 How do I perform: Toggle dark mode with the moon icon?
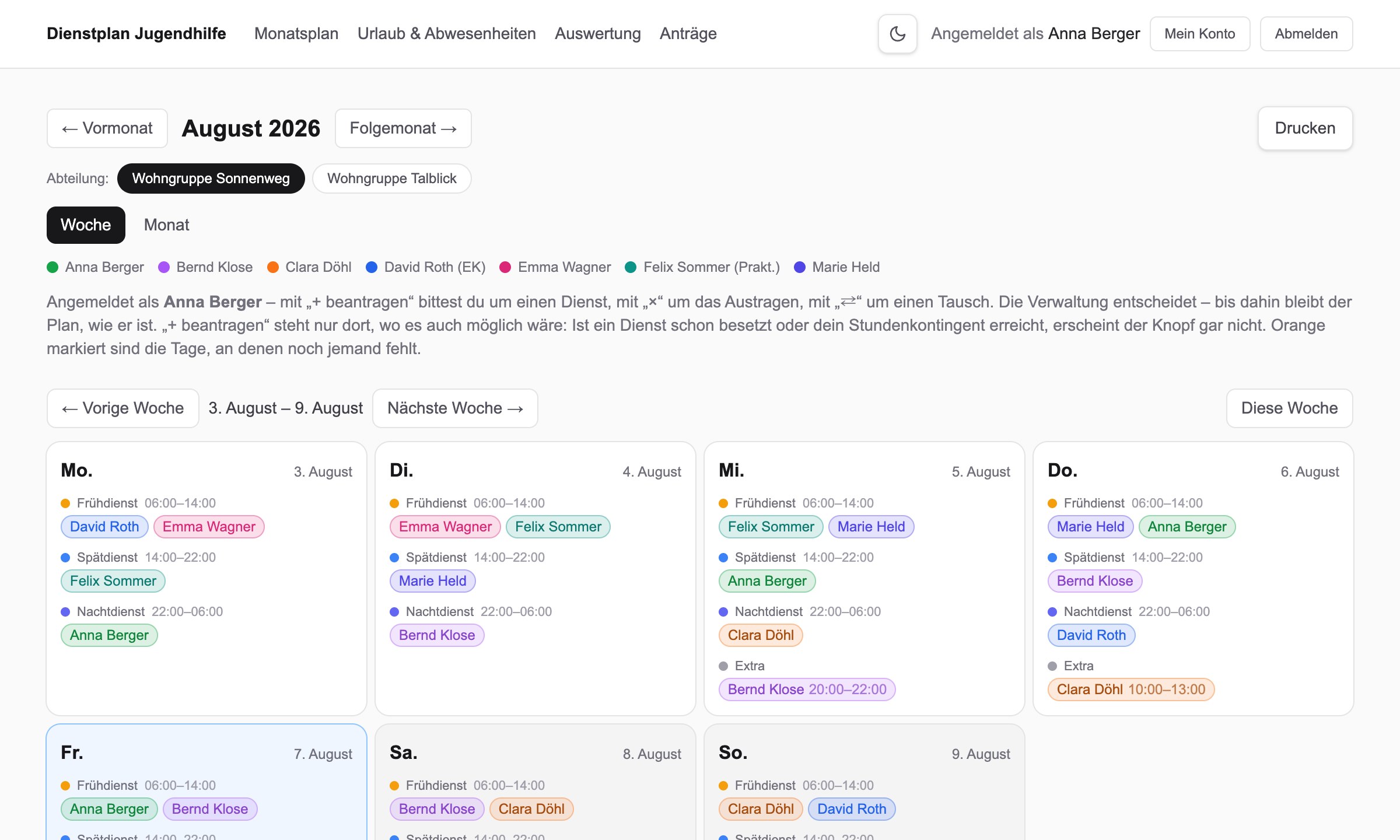897,34
